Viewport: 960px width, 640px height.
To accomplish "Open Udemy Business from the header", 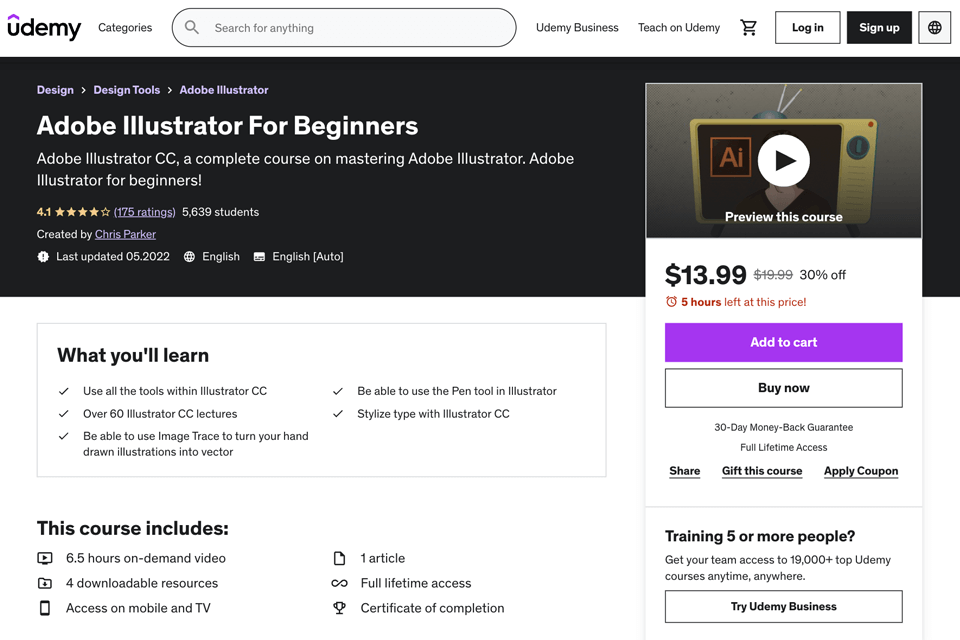I will 577,28.
